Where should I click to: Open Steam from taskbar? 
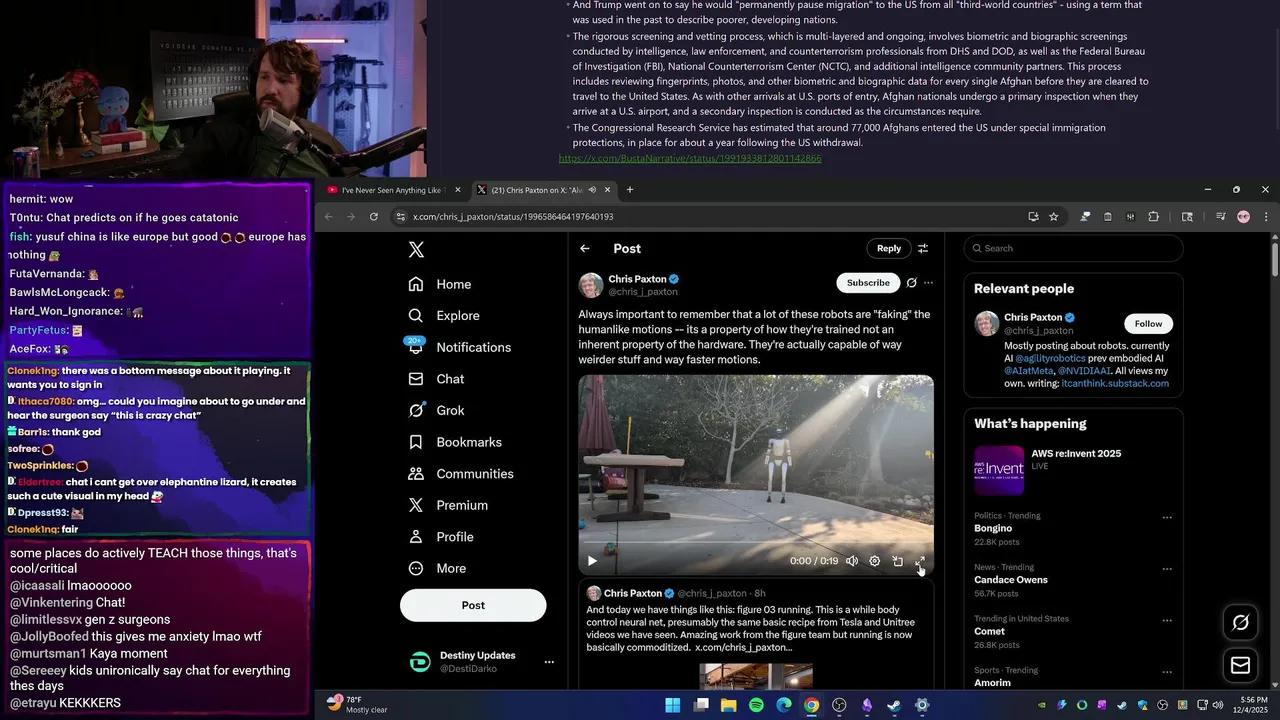coord(894,705)
